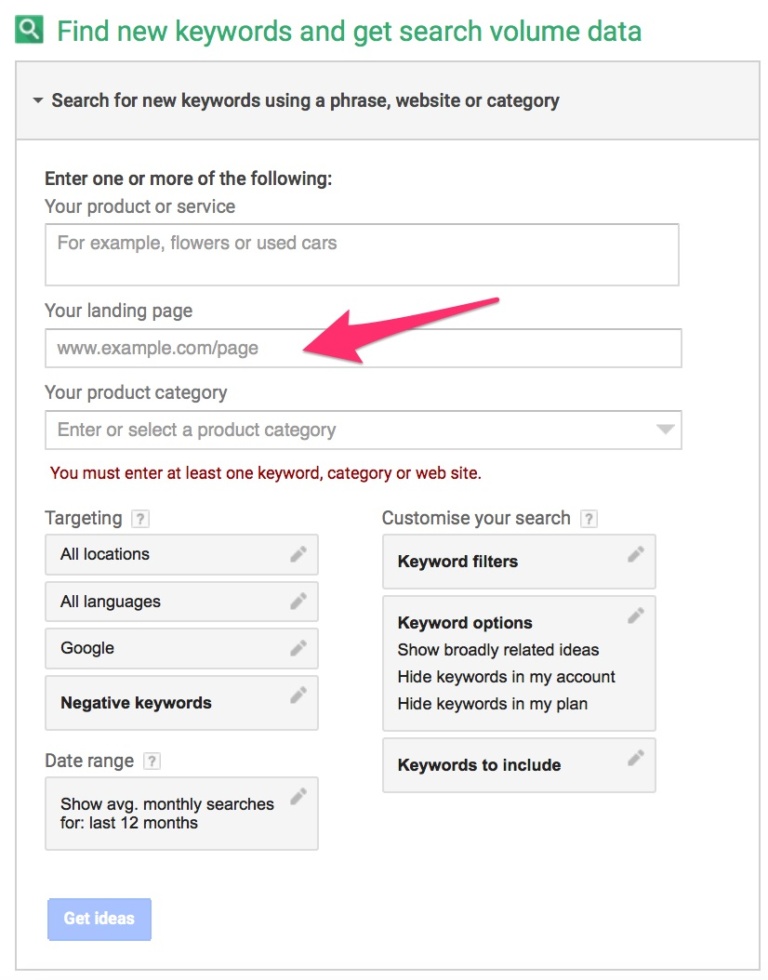
Task: Edit Negative keywords with pencil icon
Action: pyautogui.click(x=298, y=695)
